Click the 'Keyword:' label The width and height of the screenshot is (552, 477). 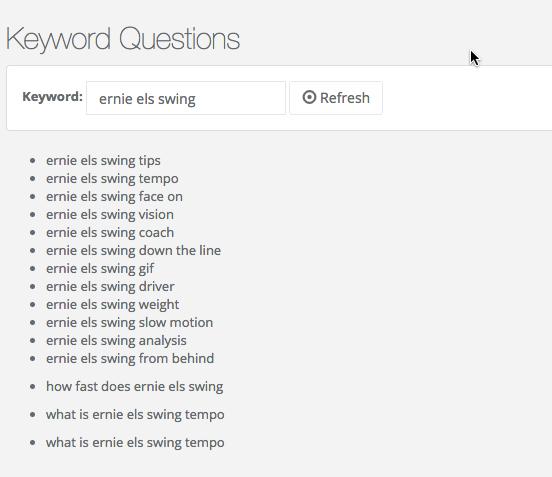(52, 96)
